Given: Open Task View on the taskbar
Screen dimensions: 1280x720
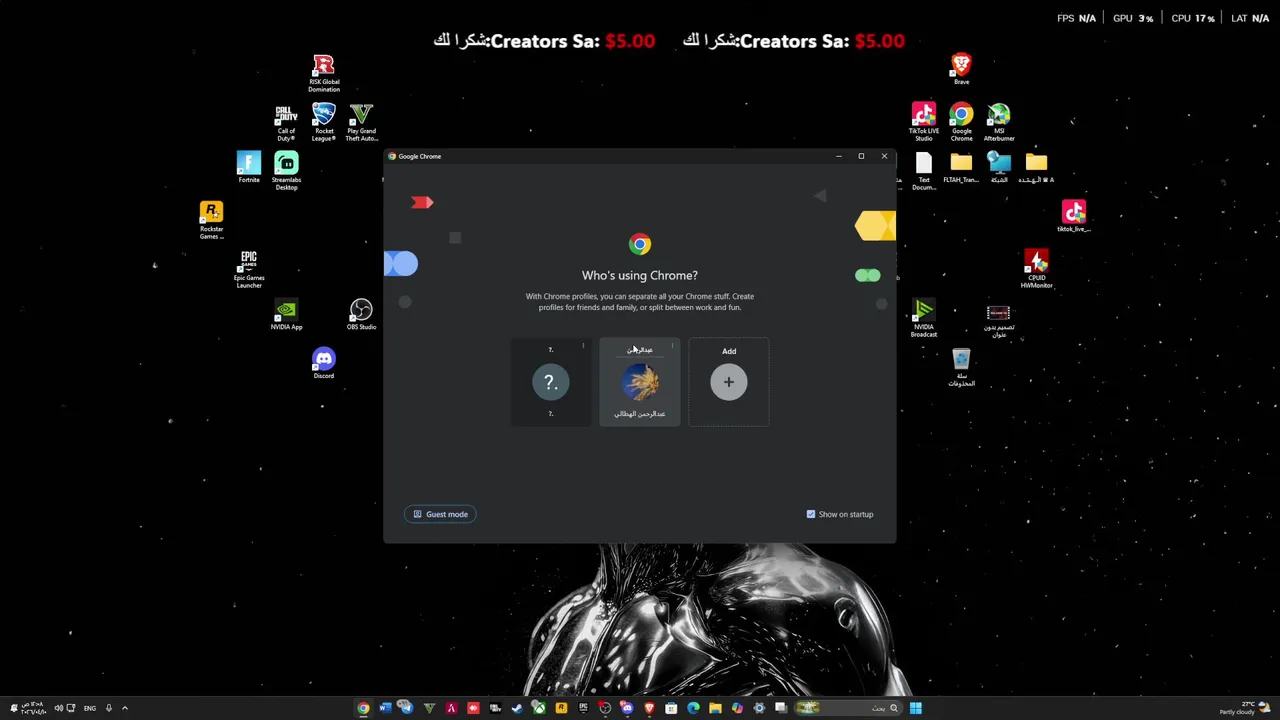Looking at the screenshot, I should [x=781, y=708].
